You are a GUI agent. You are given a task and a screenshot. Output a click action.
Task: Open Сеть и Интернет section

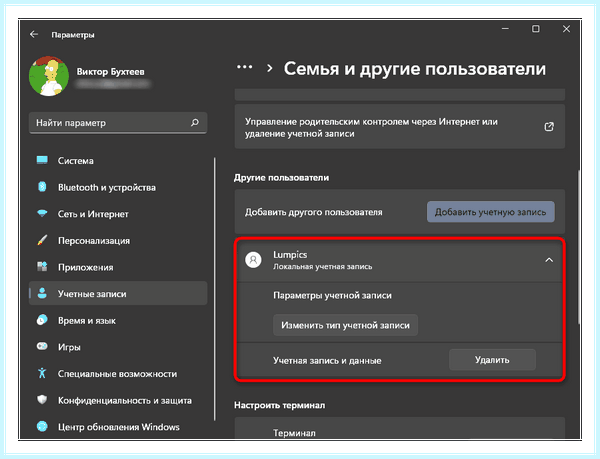[118, 214]
